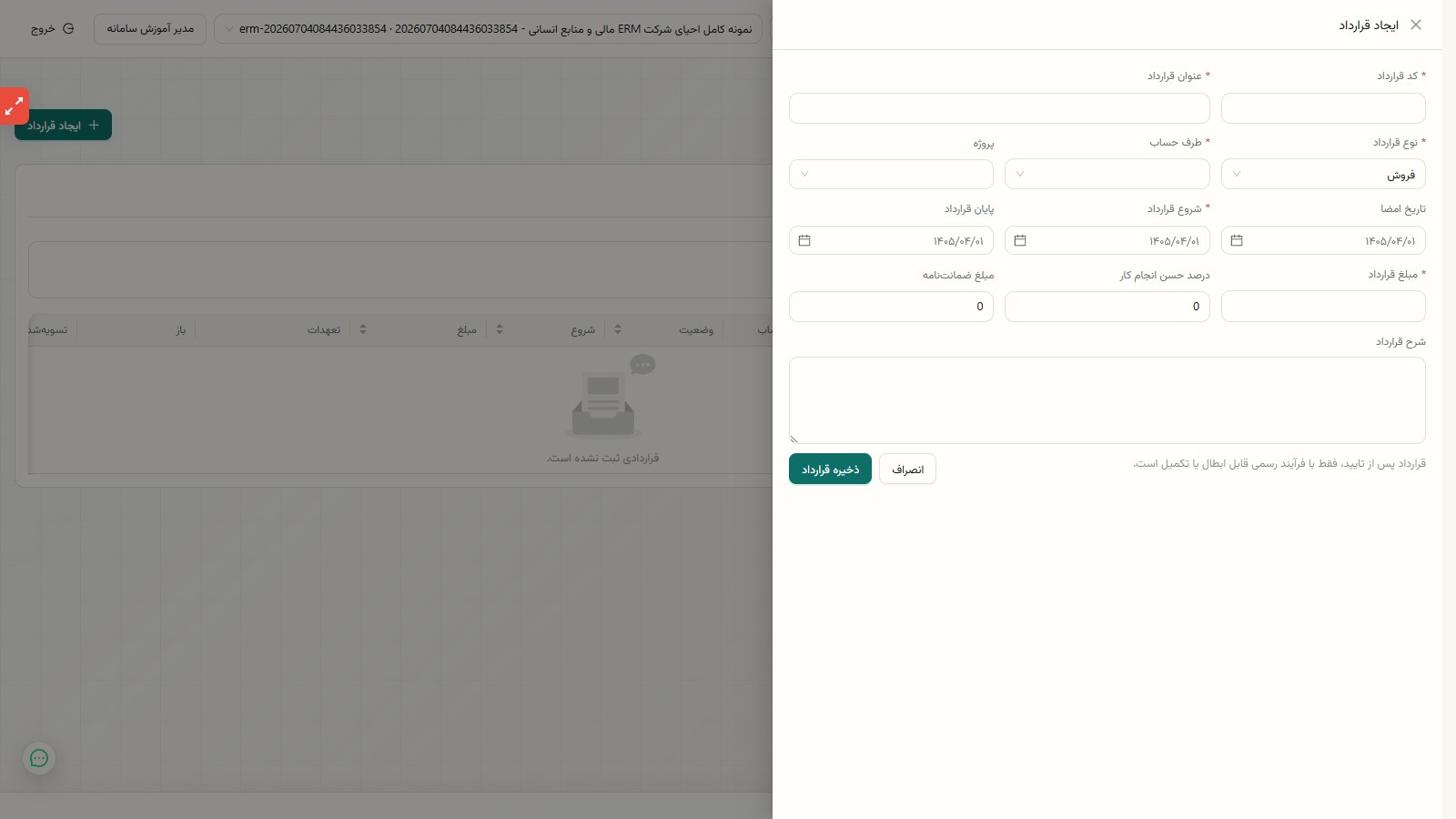Click the پایان قرارداد date field
This screenshot has width=1456, height=819.
891,240
